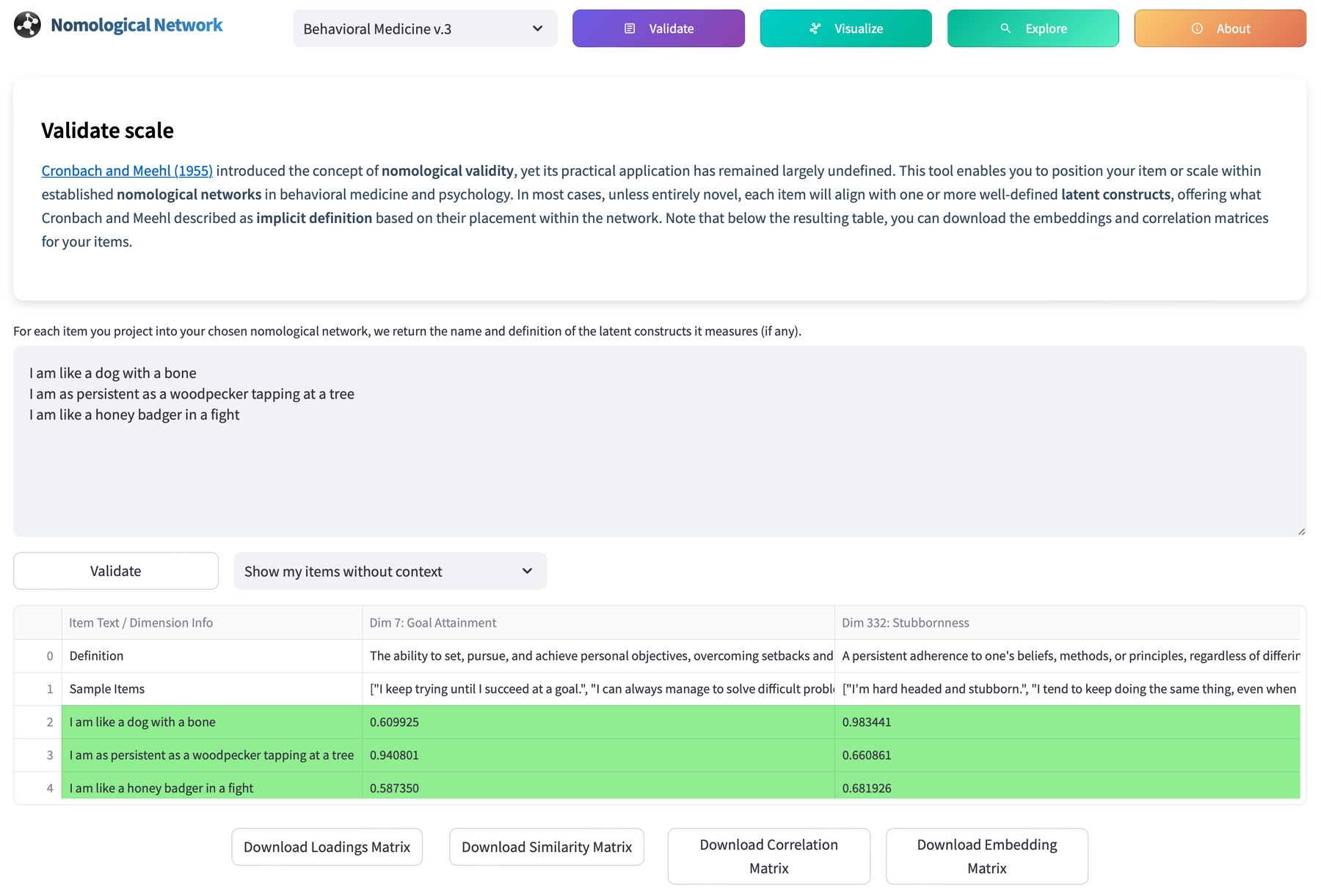Click Download Similarity Matrix button
The image size is (1321, 896).
[x=547, y=847]
